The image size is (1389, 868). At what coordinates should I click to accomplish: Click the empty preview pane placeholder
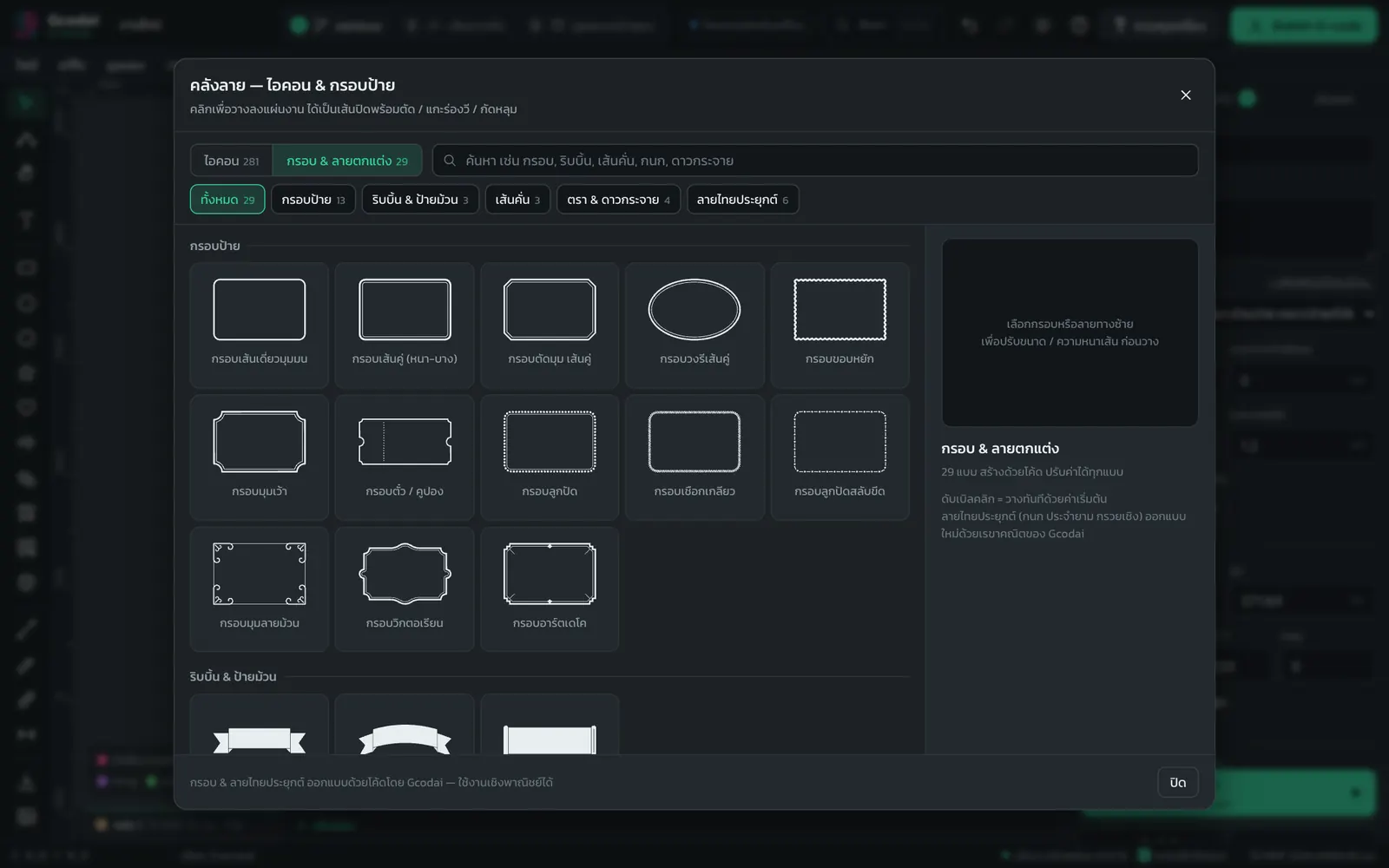point(1070,332)
